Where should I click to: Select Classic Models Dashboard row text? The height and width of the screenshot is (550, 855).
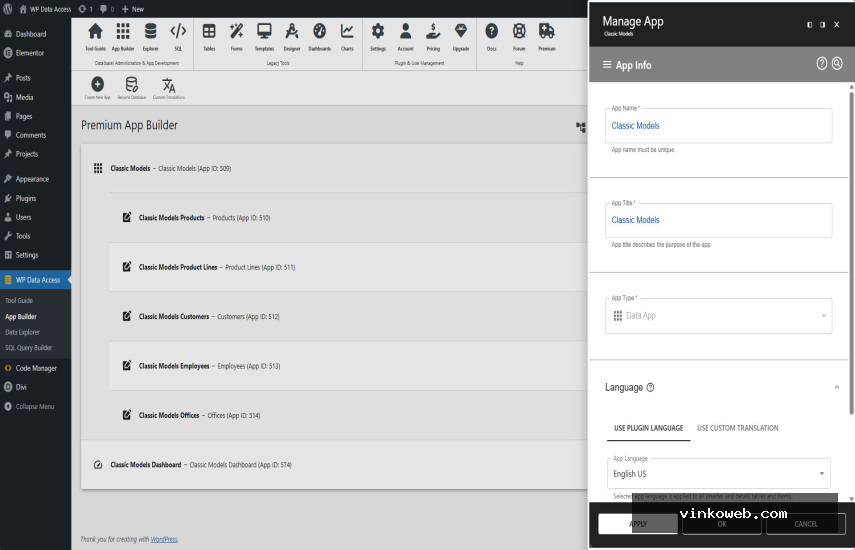(x=201, y=464)
